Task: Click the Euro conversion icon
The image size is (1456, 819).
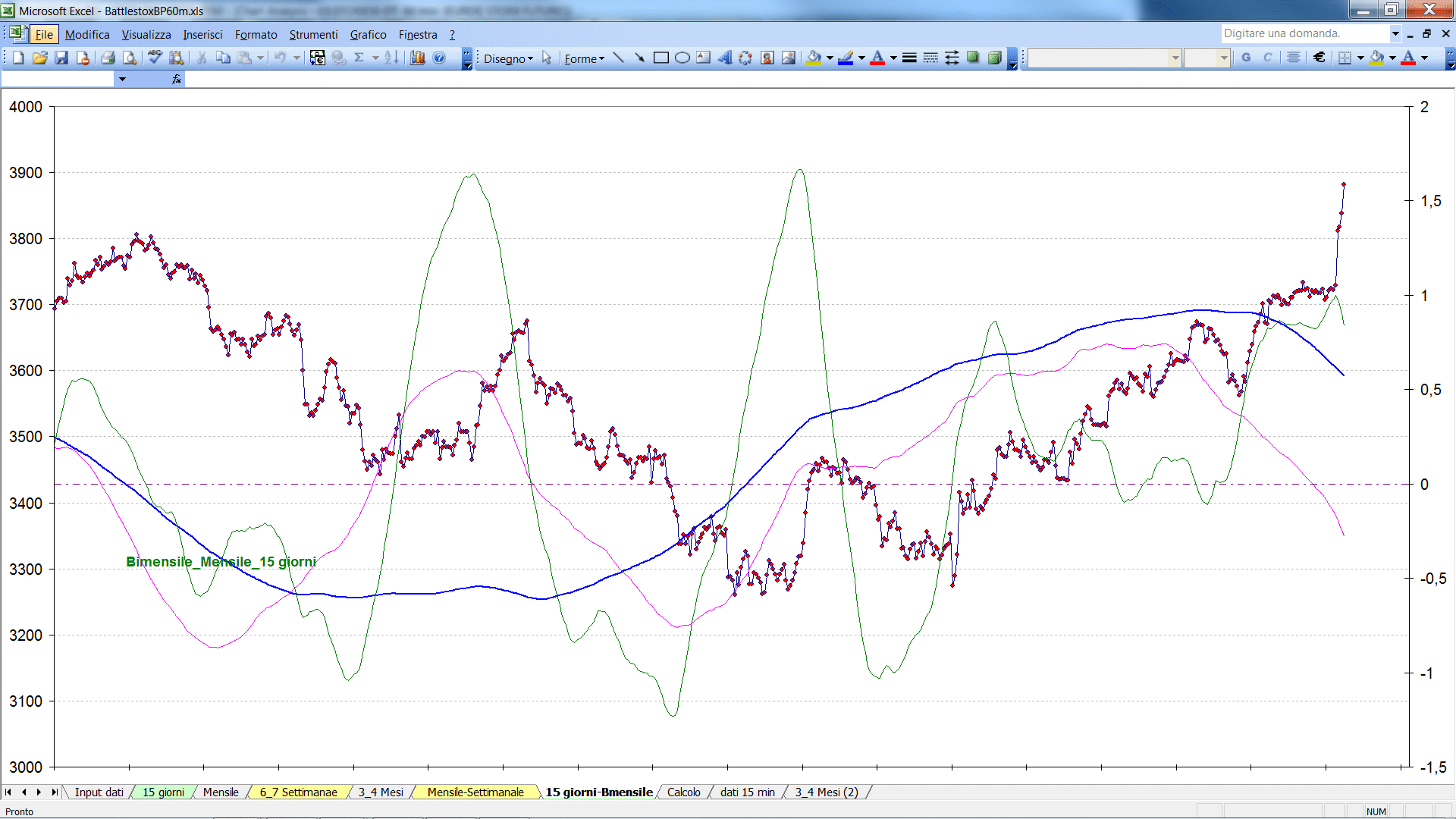Action: click(x=318, y=58)
